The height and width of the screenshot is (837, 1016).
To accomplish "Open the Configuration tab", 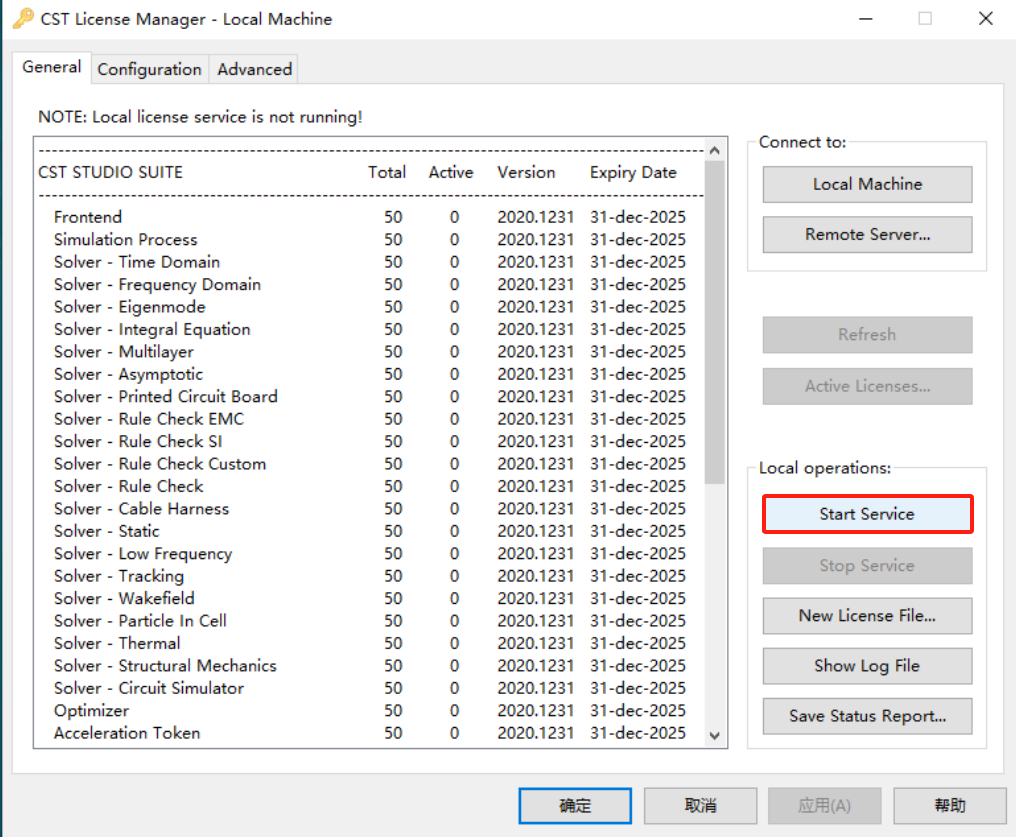I will coord(150,69).
